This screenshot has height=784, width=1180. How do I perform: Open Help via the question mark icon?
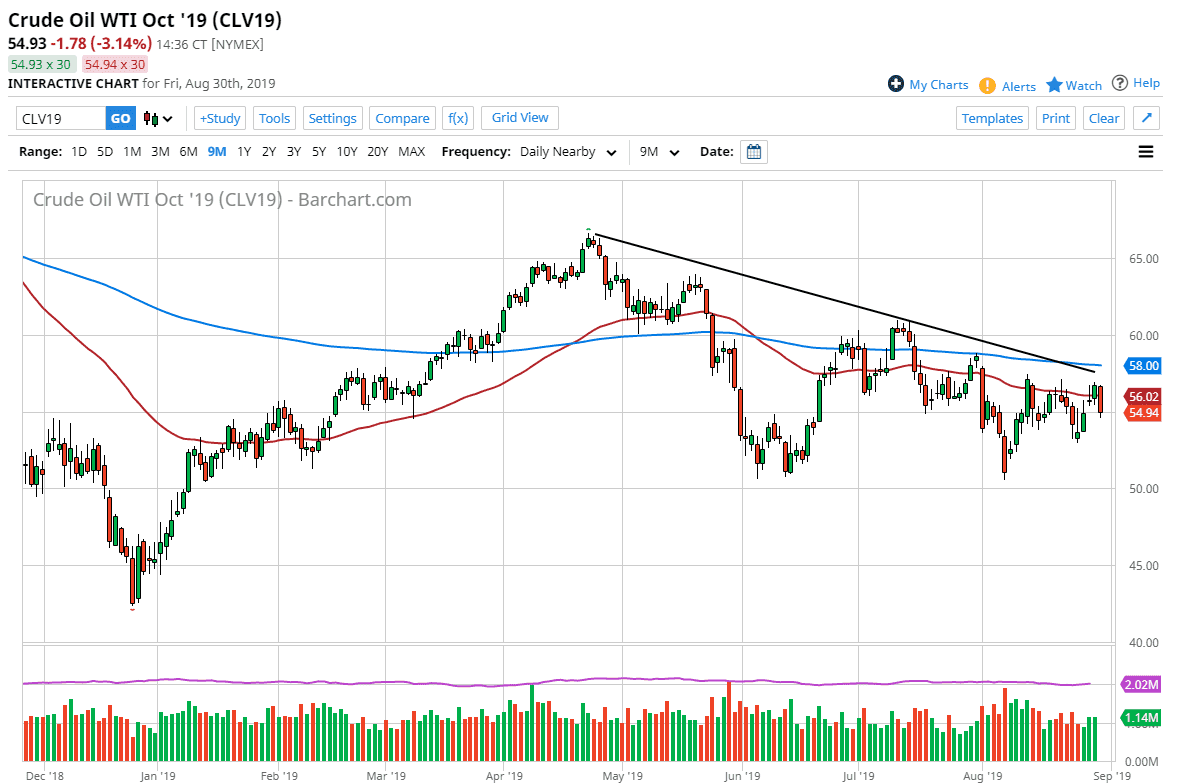tap(1120, 83)
